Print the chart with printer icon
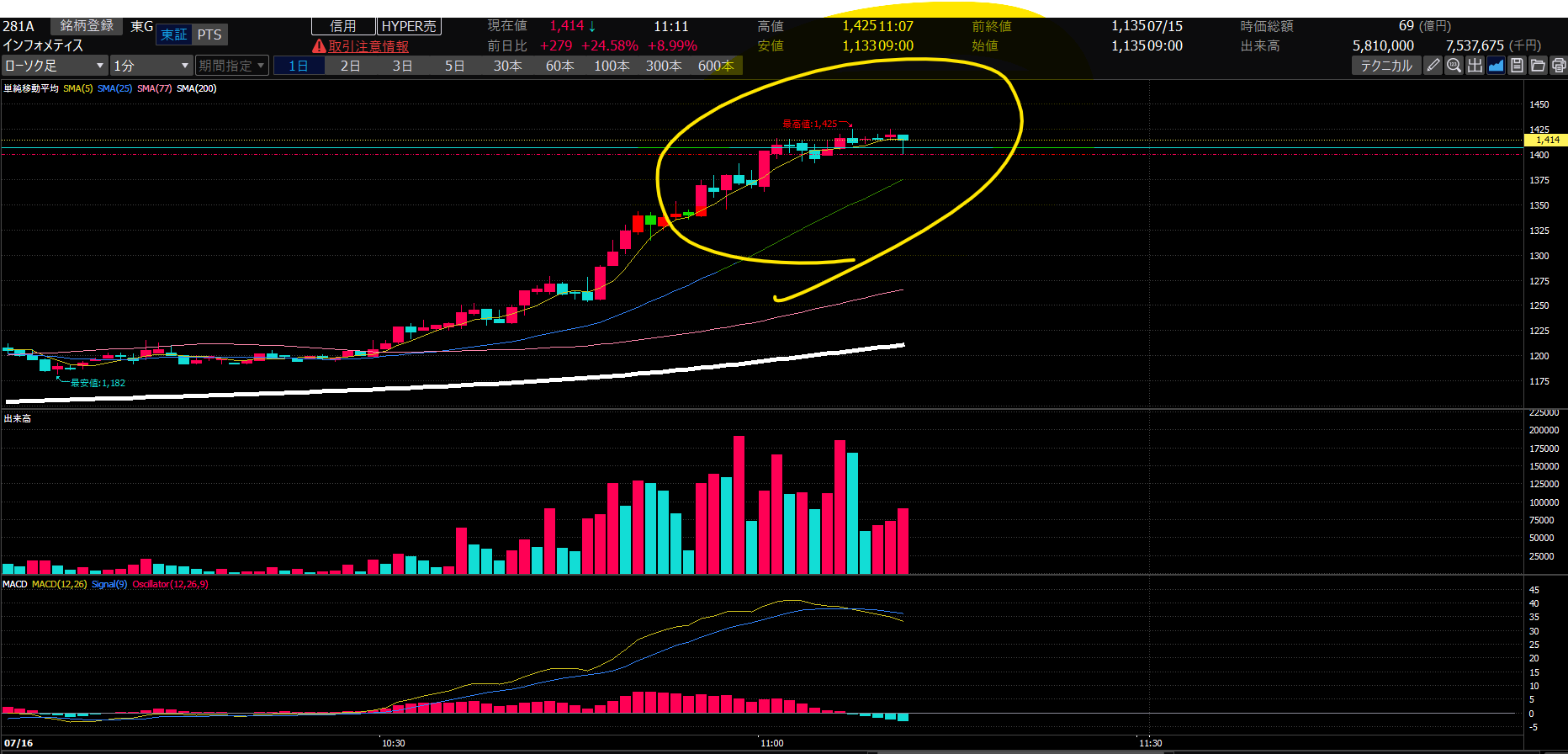The height and width of the screenshot is (754, 1568). [1558, 66]
